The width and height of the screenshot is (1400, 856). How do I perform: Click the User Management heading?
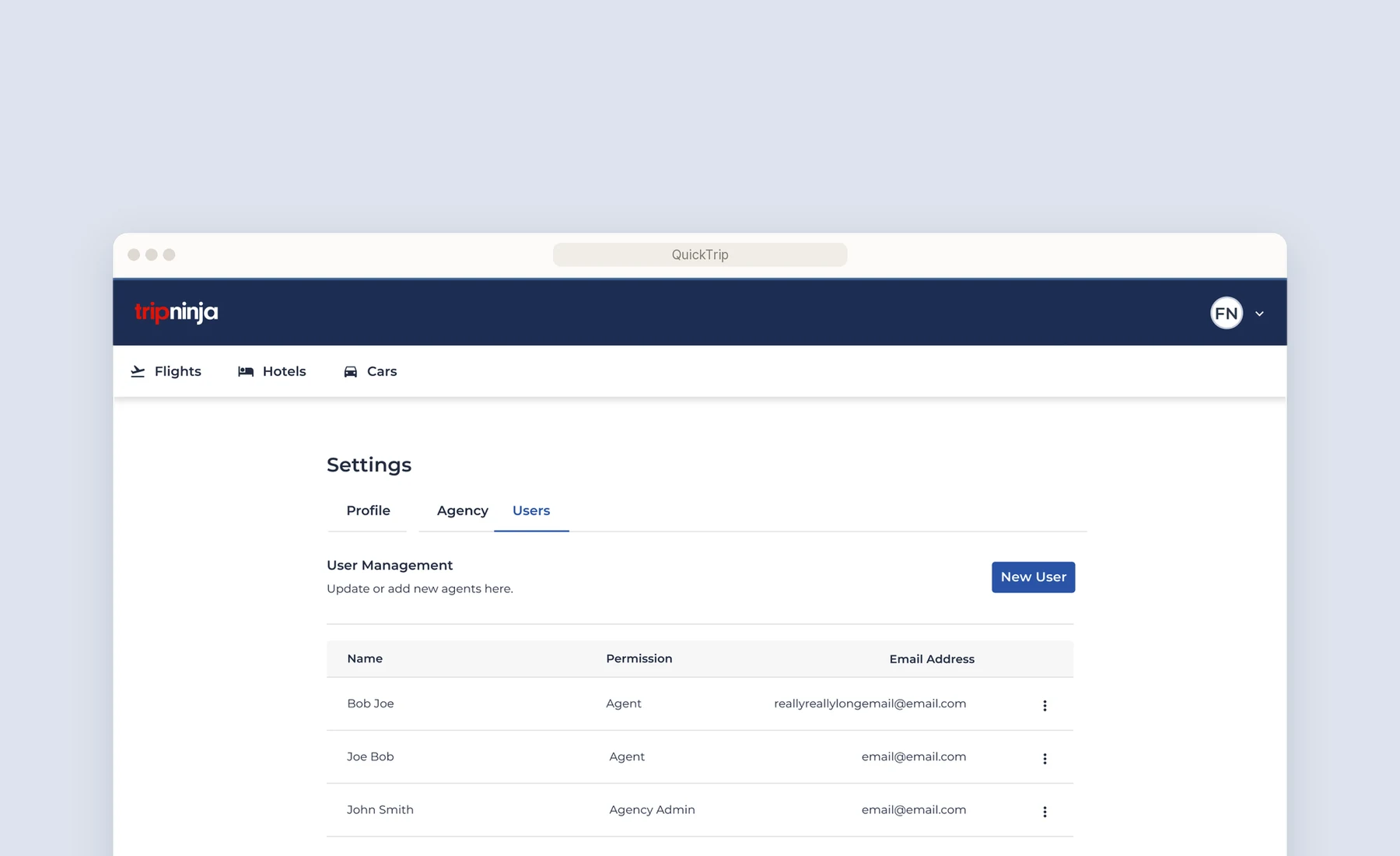click(x=390, y=565)
